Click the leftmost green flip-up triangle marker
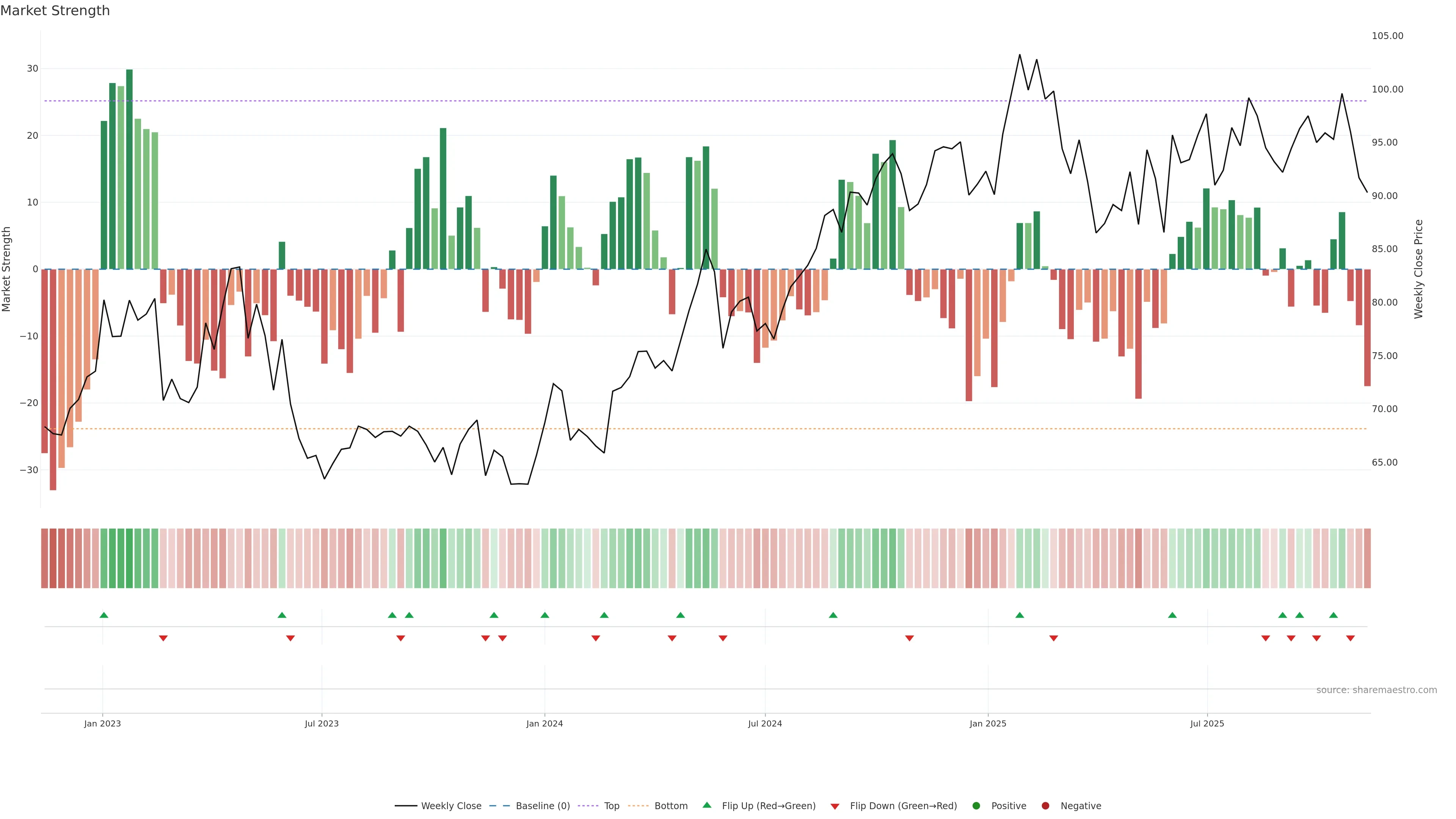The height and width of the screenshot is (819, 1456). pyautogui.click(x=104, y=615)
